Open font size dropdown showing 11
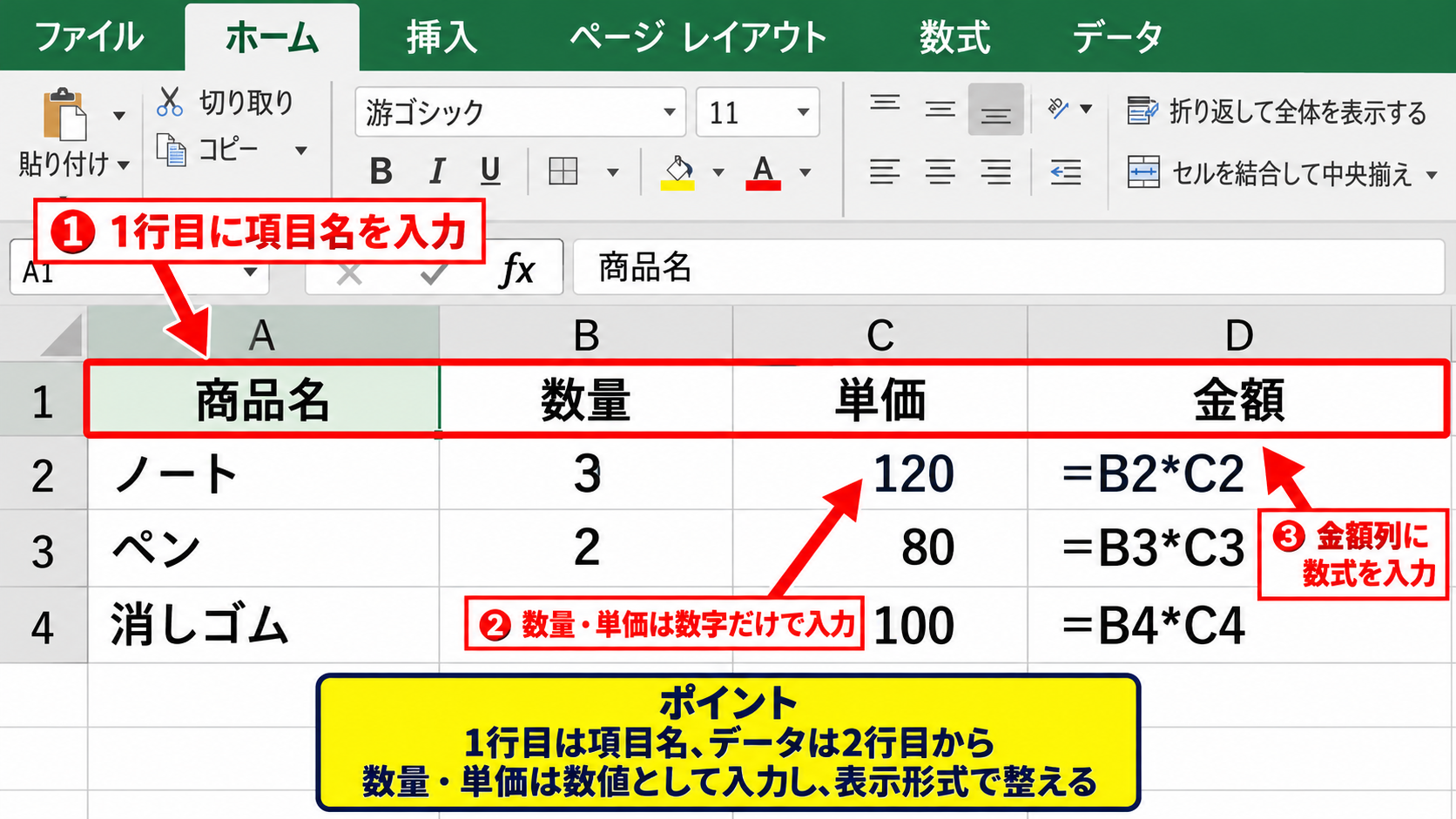The width and height of the screenshot is (1456, 819). (x=803, y=111)
